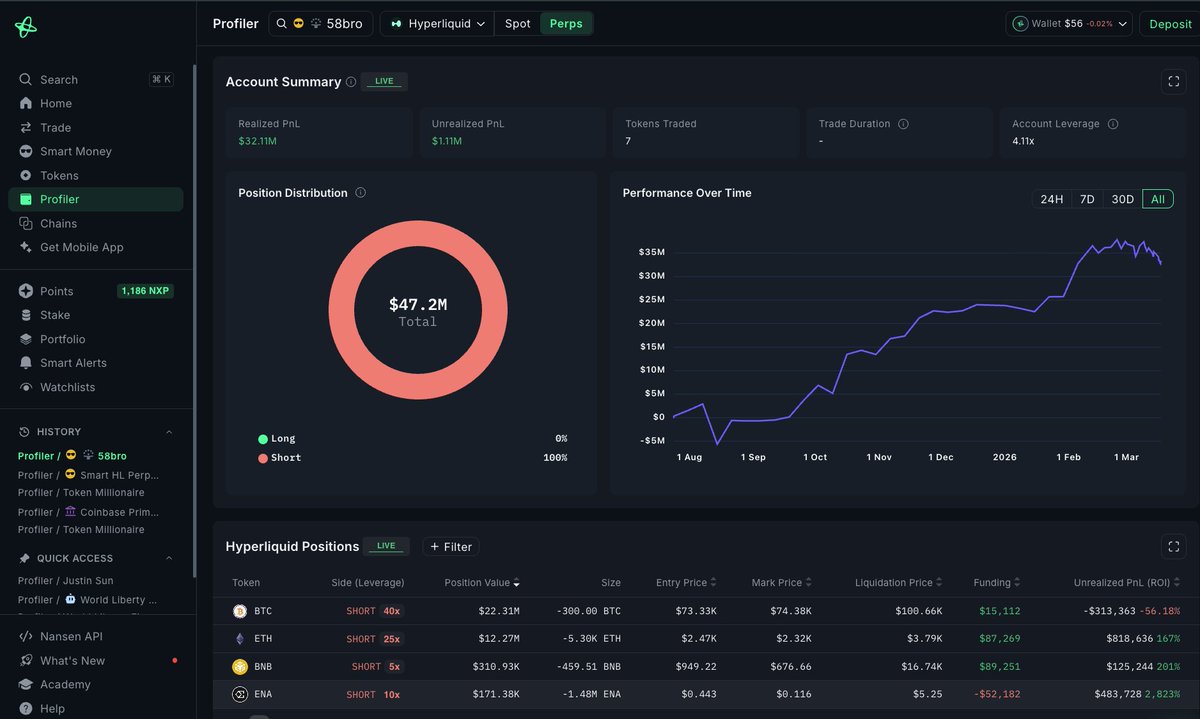Click Hyperliquid Positions LIVE badge
The height and width of the screenshot is (719, 1200).
tap(387, 546)
